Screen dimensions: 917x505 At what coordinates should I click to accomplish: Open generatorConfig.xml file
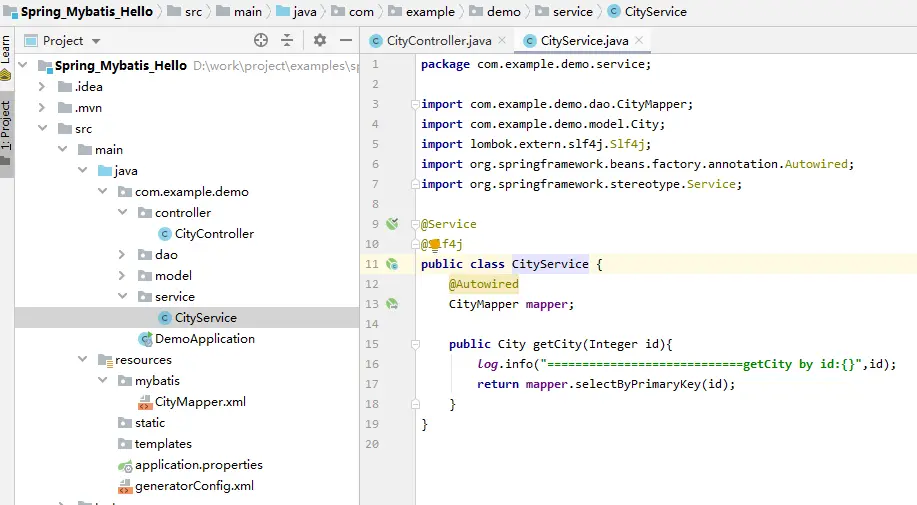(x=186, y=486)
